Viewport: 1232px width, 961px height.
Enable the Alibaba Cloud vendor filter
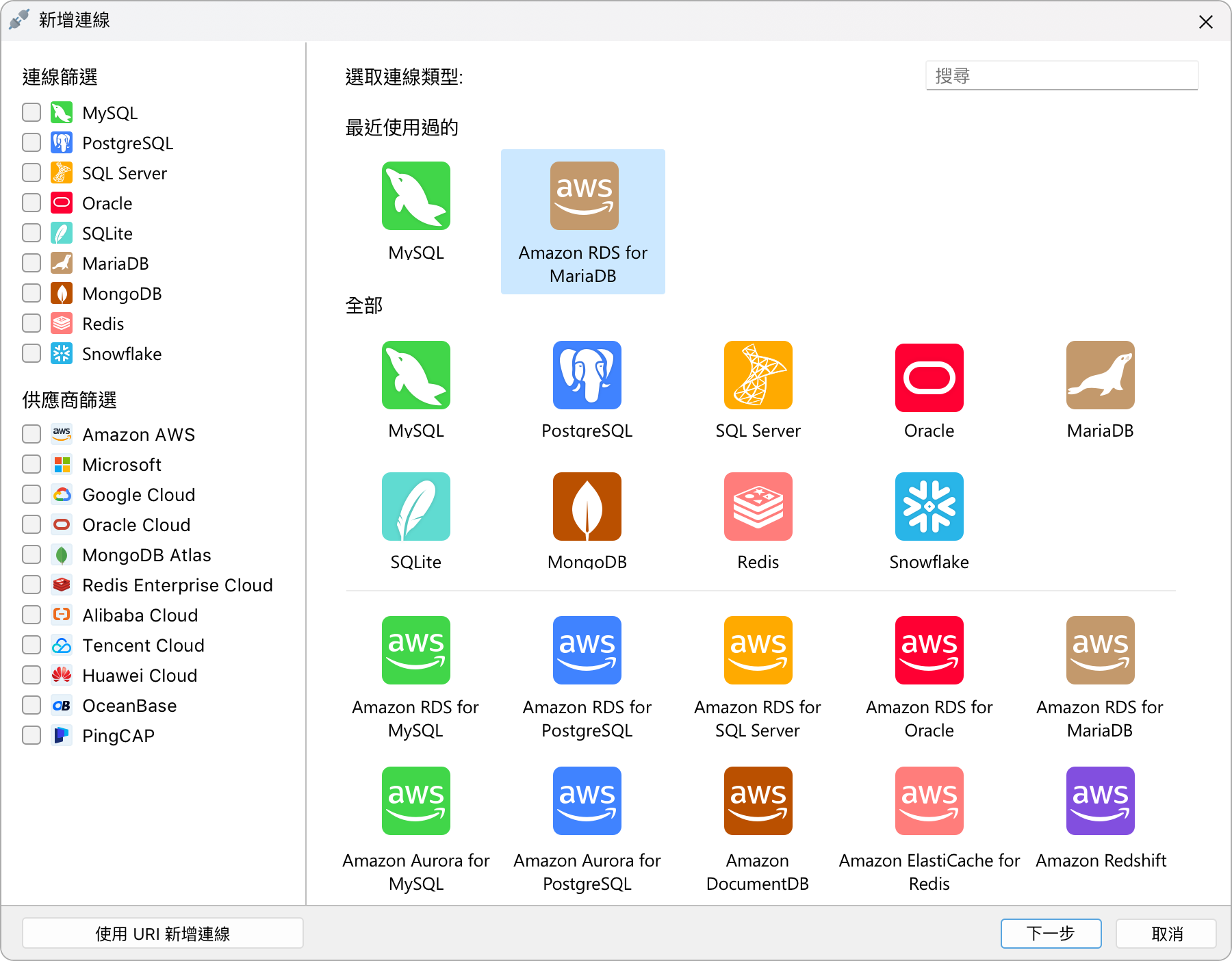tap(31, 615)
